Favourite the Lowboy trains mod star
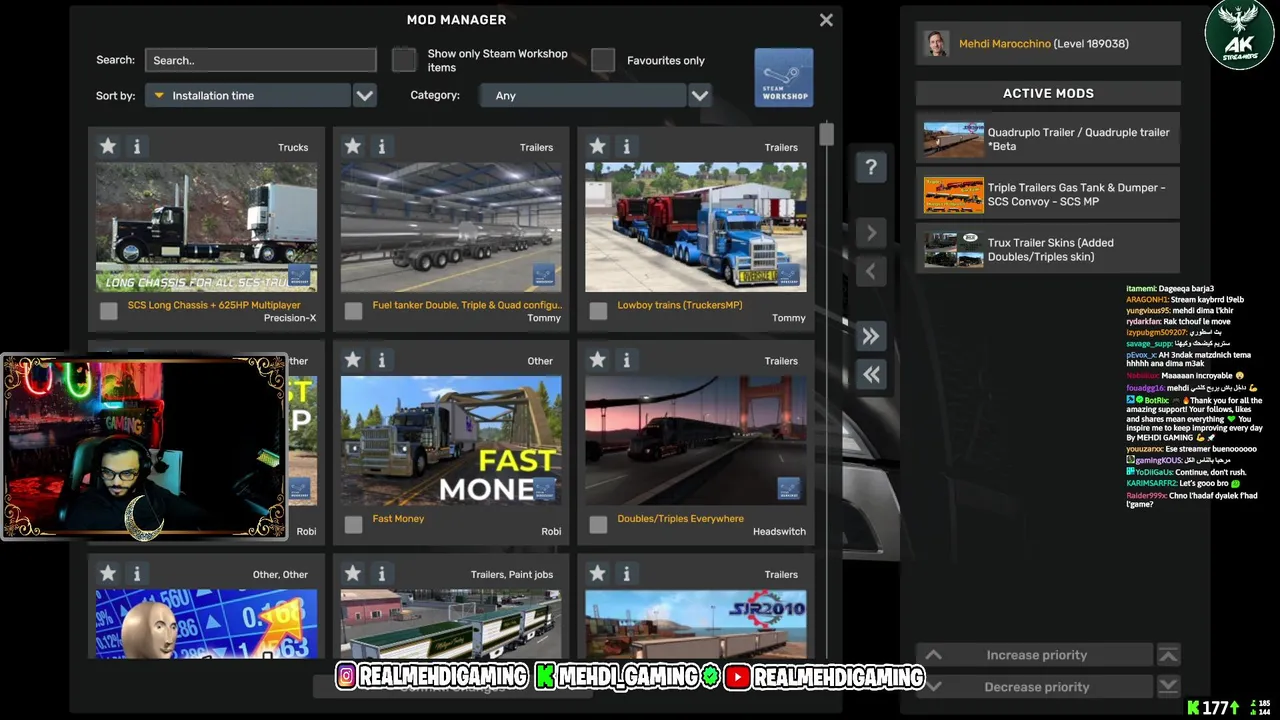 [x=598, y=147]
